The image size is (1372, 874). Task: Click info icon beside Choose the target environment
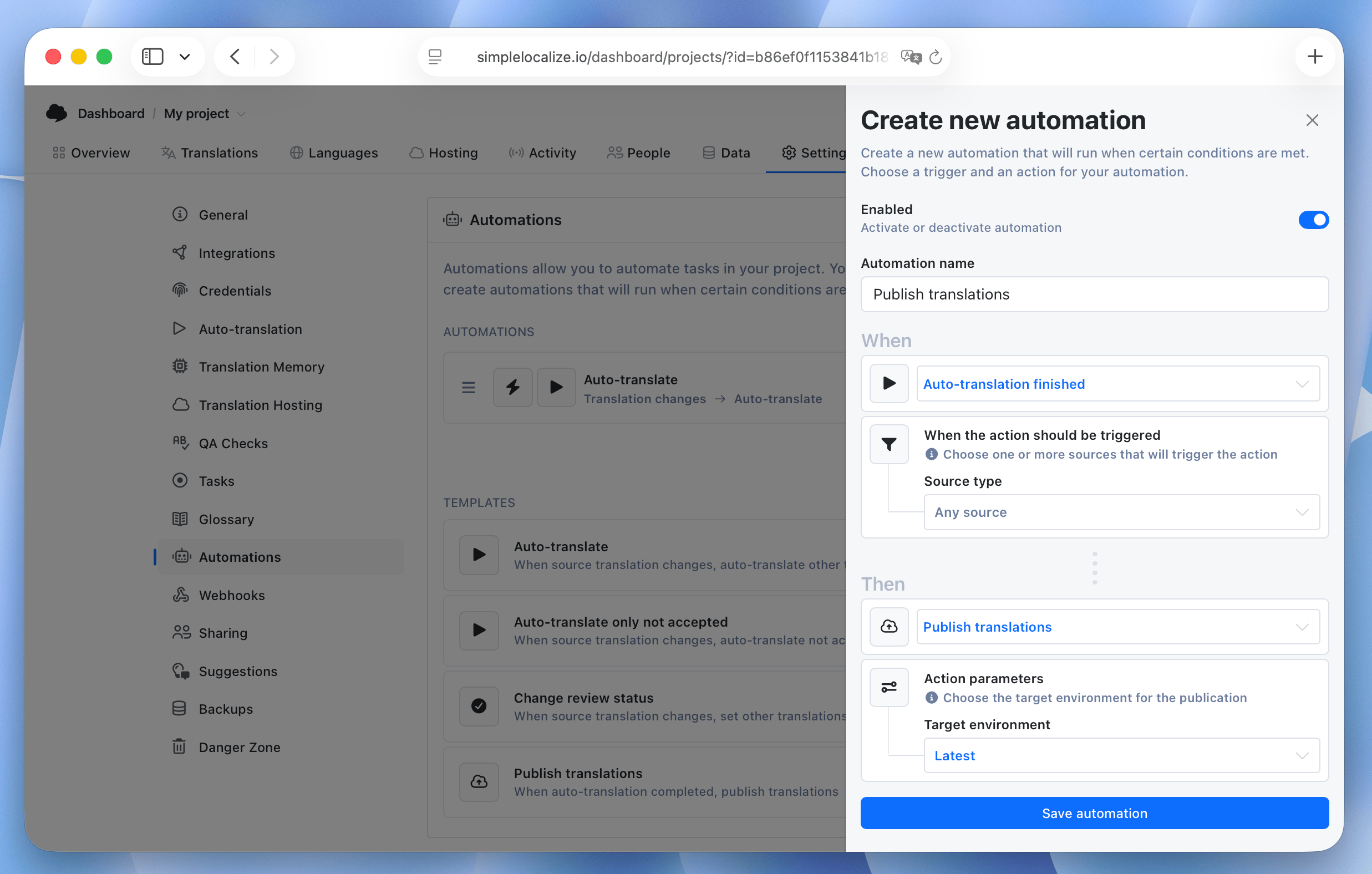pyautogui.click(x=931, y=698)
